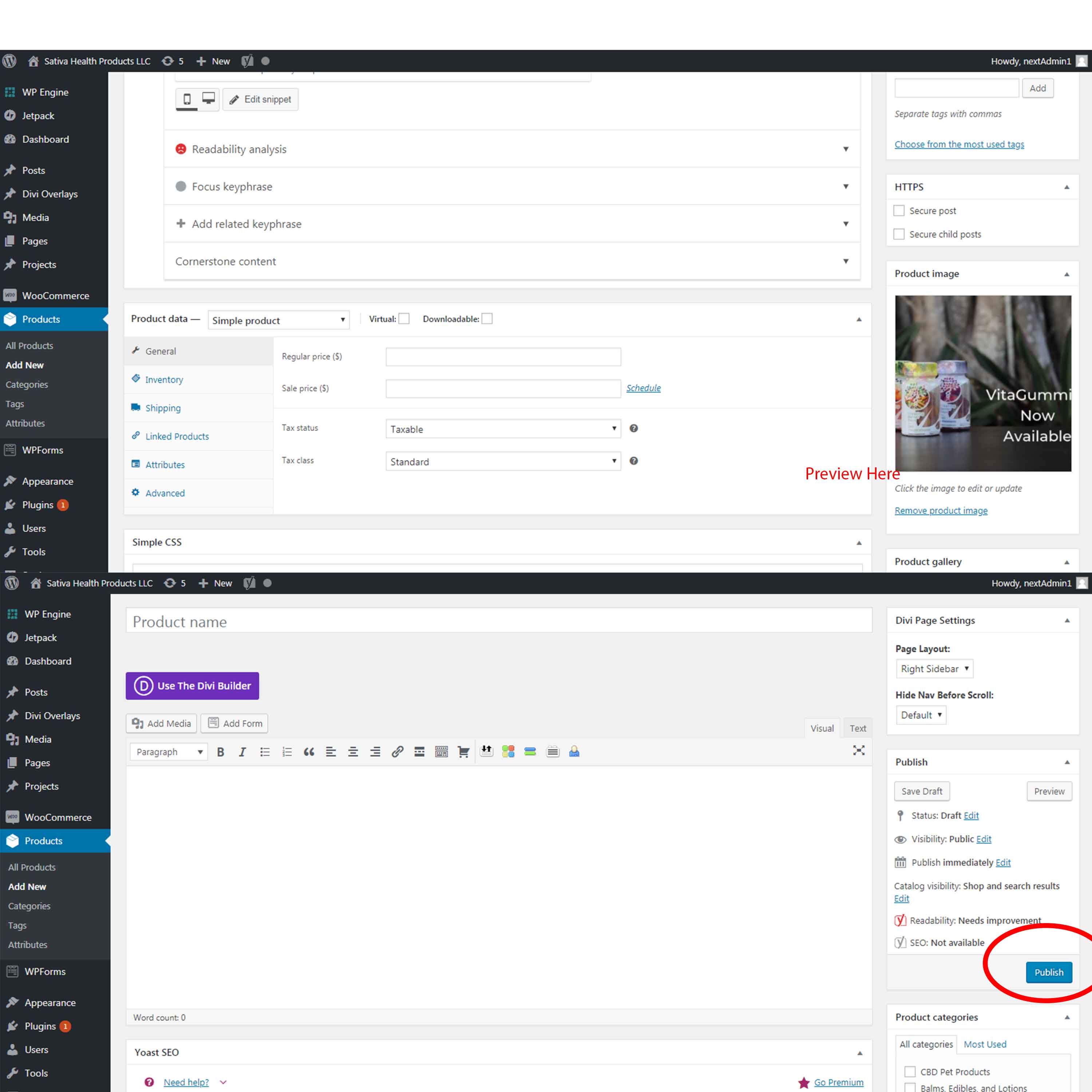Click the shopping cart shortcode icon
1092x1092 pixels.
[x=463, y=752]
